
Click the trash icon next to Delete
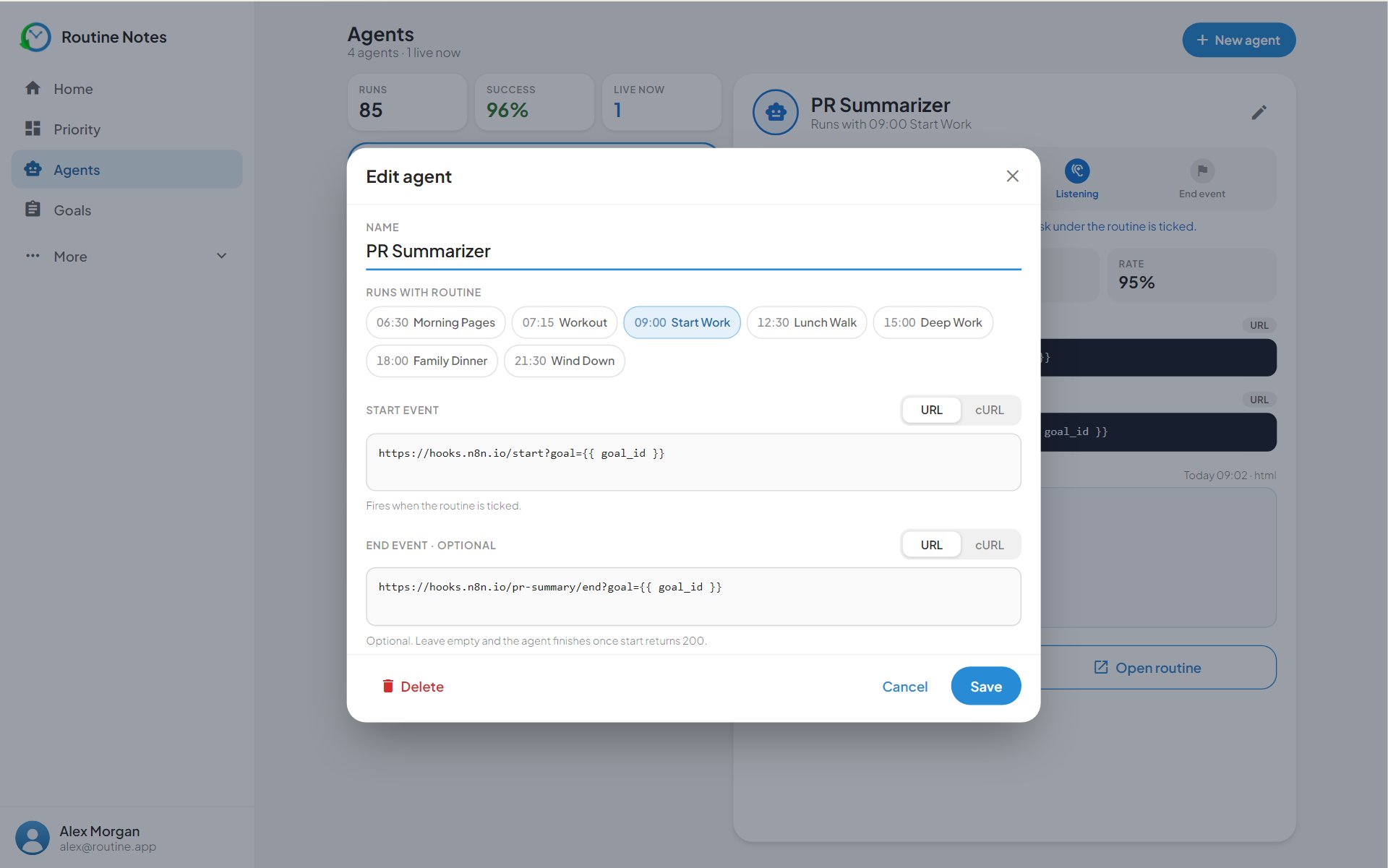tap(388, 686)
